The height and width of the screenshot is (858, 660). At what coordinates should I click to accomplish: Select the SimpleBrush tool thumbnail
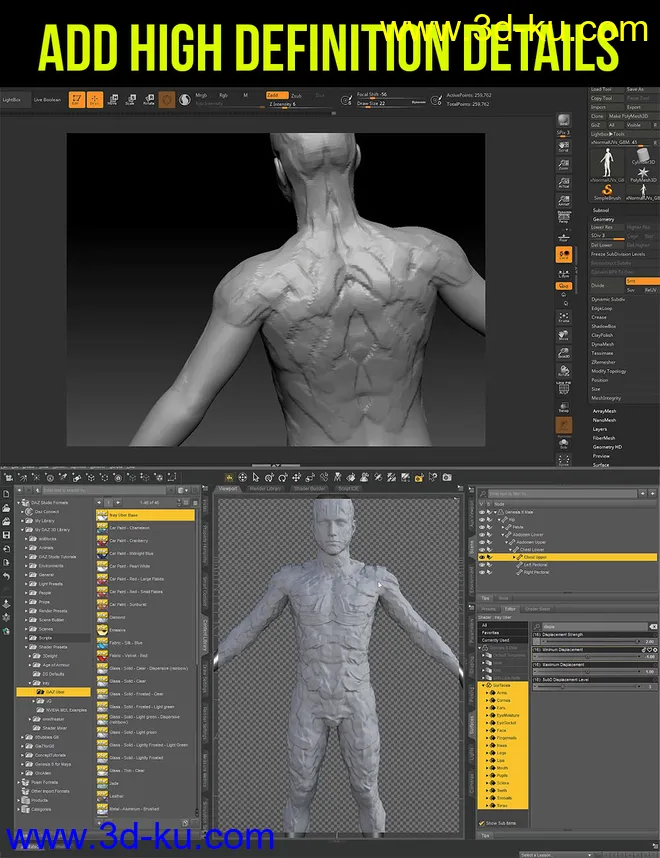[x=607, y=191]
